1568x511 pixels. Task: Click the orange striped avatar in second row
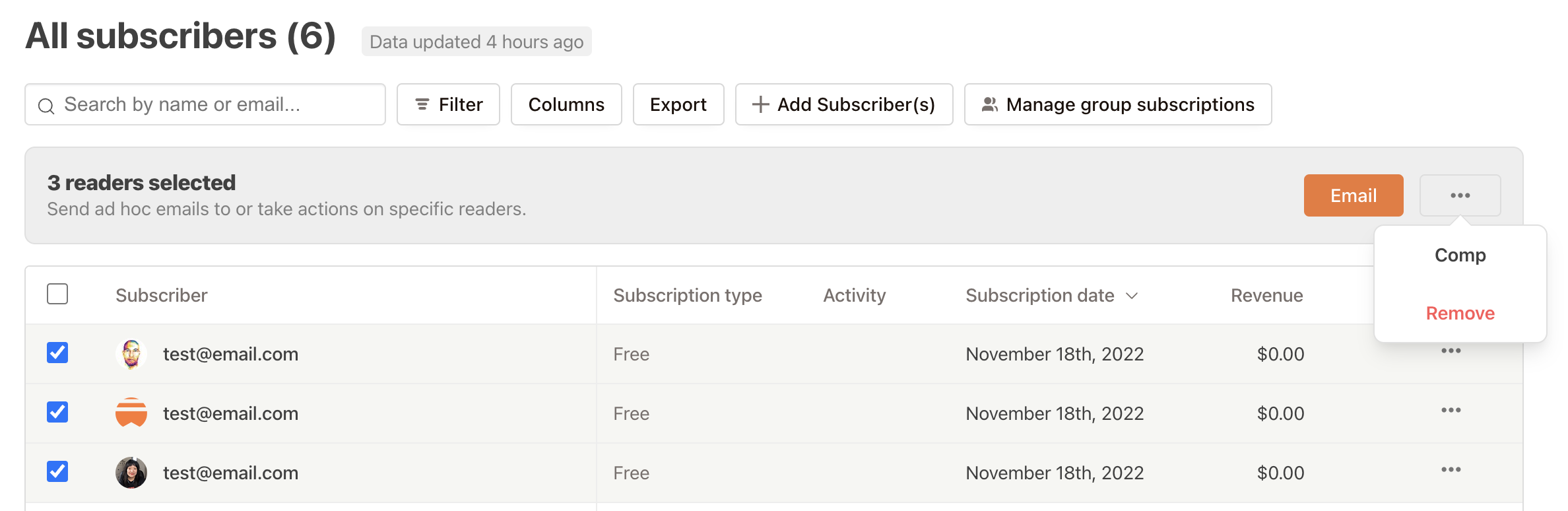tap(131, 413)
